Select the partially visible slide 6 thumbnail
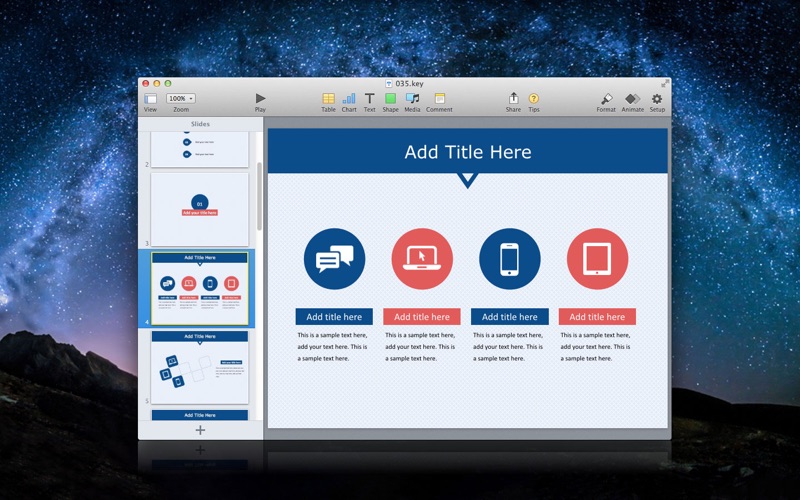This screenshot has width=800, height=500. (199, 415)
